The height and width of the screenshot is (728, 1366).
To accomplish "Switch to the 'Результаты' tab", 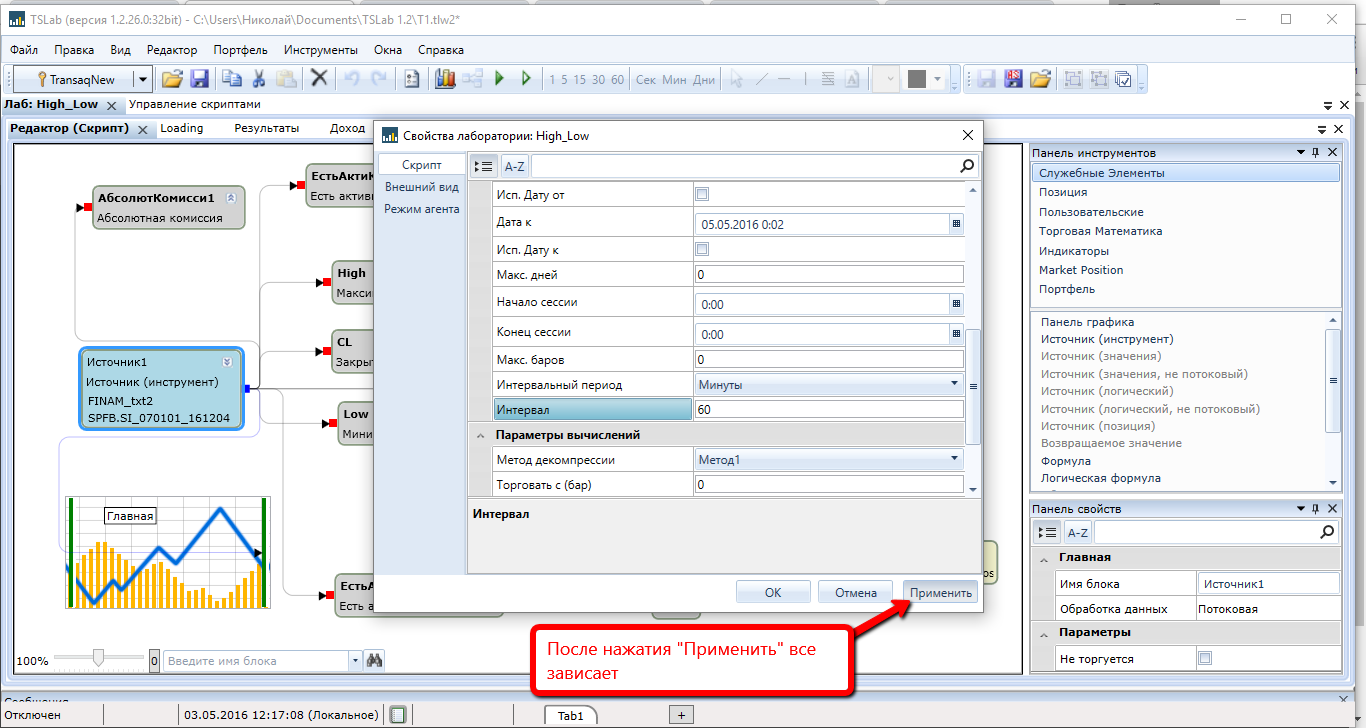I will click(266, 128).
